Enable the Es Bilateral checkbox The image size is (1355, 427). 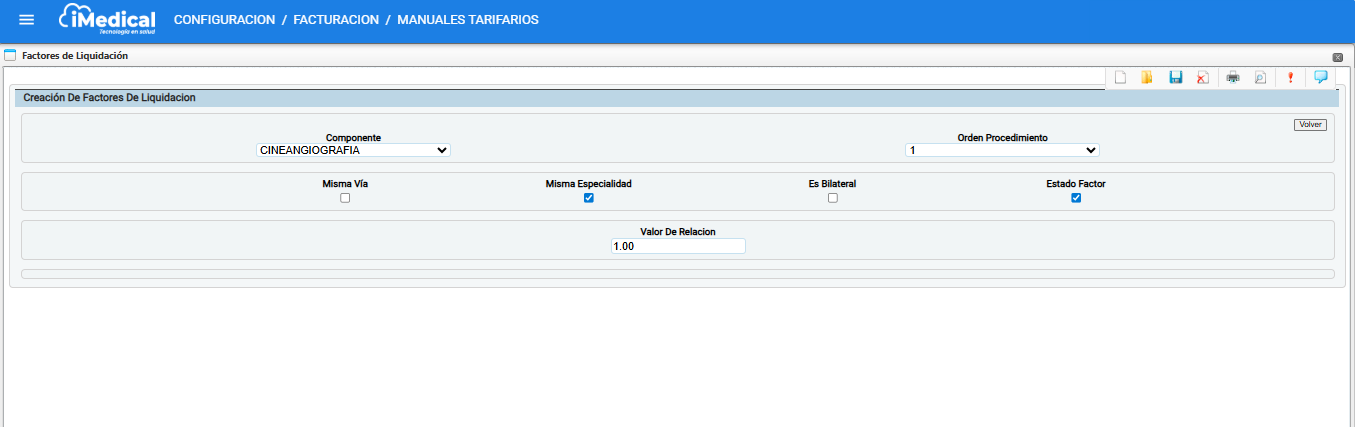click(x=832, y=198)
